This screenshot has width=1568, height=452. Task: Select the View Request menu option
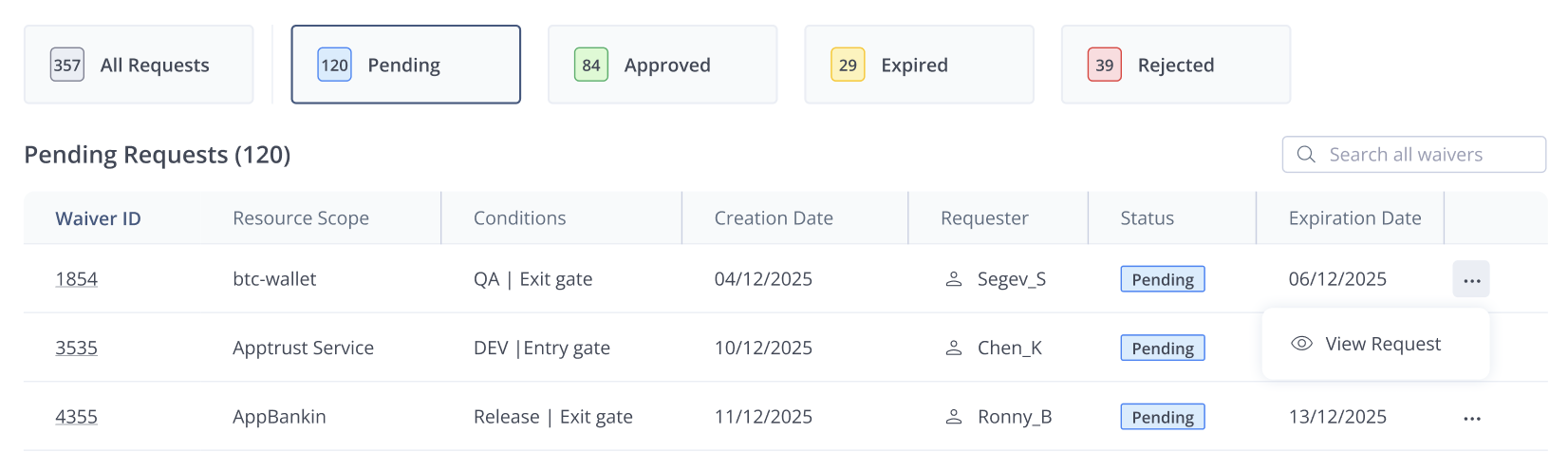coord(1382,344)
